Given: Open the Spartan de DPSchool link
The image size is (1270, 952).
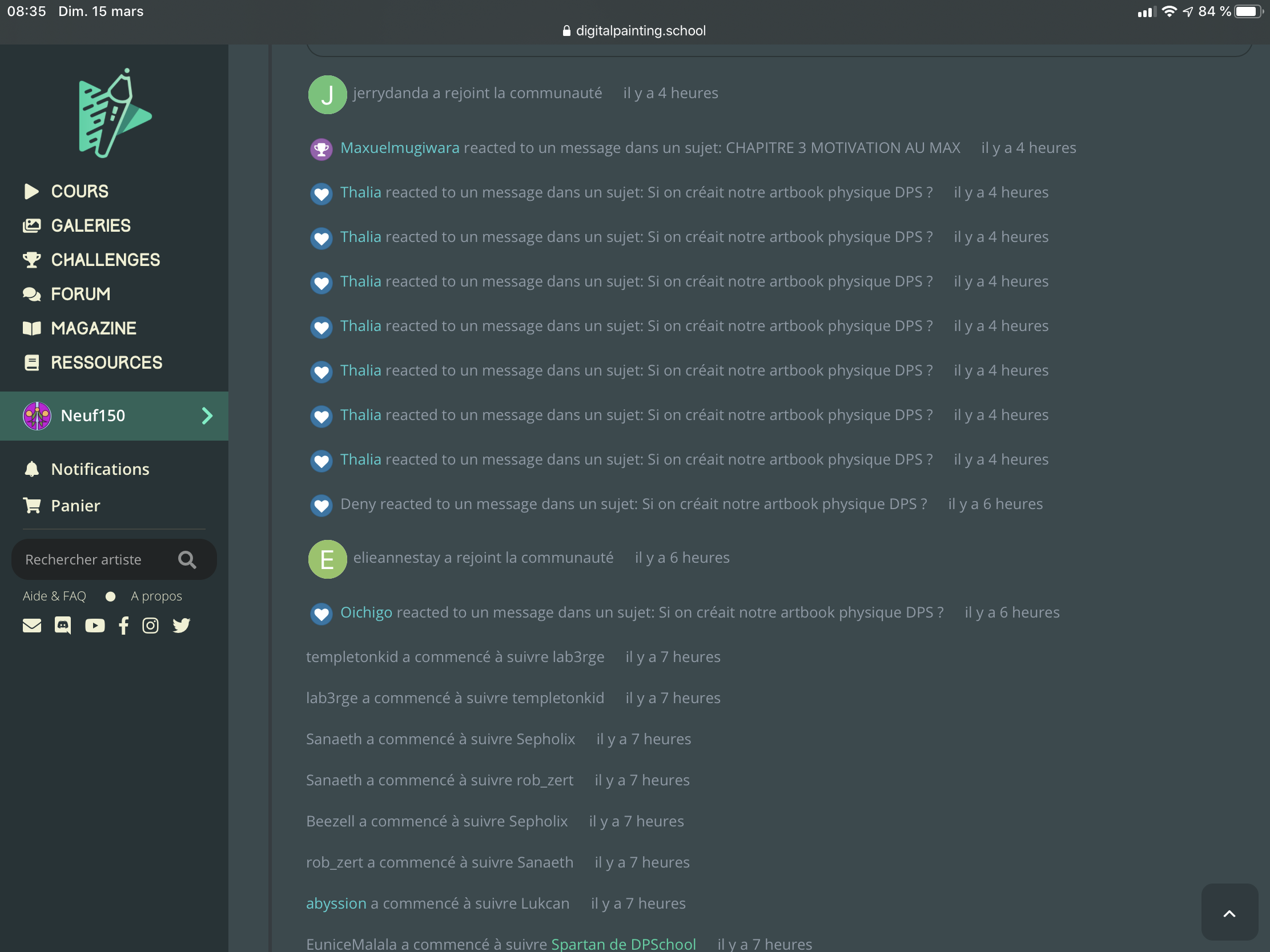Looking at the screenshot, I should (x=623, y=943).
